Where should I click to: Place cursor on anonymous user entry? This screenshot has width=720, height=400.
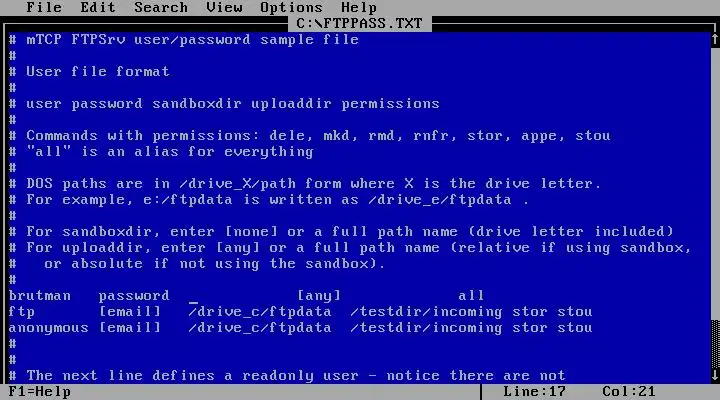(x=48, y=327)
